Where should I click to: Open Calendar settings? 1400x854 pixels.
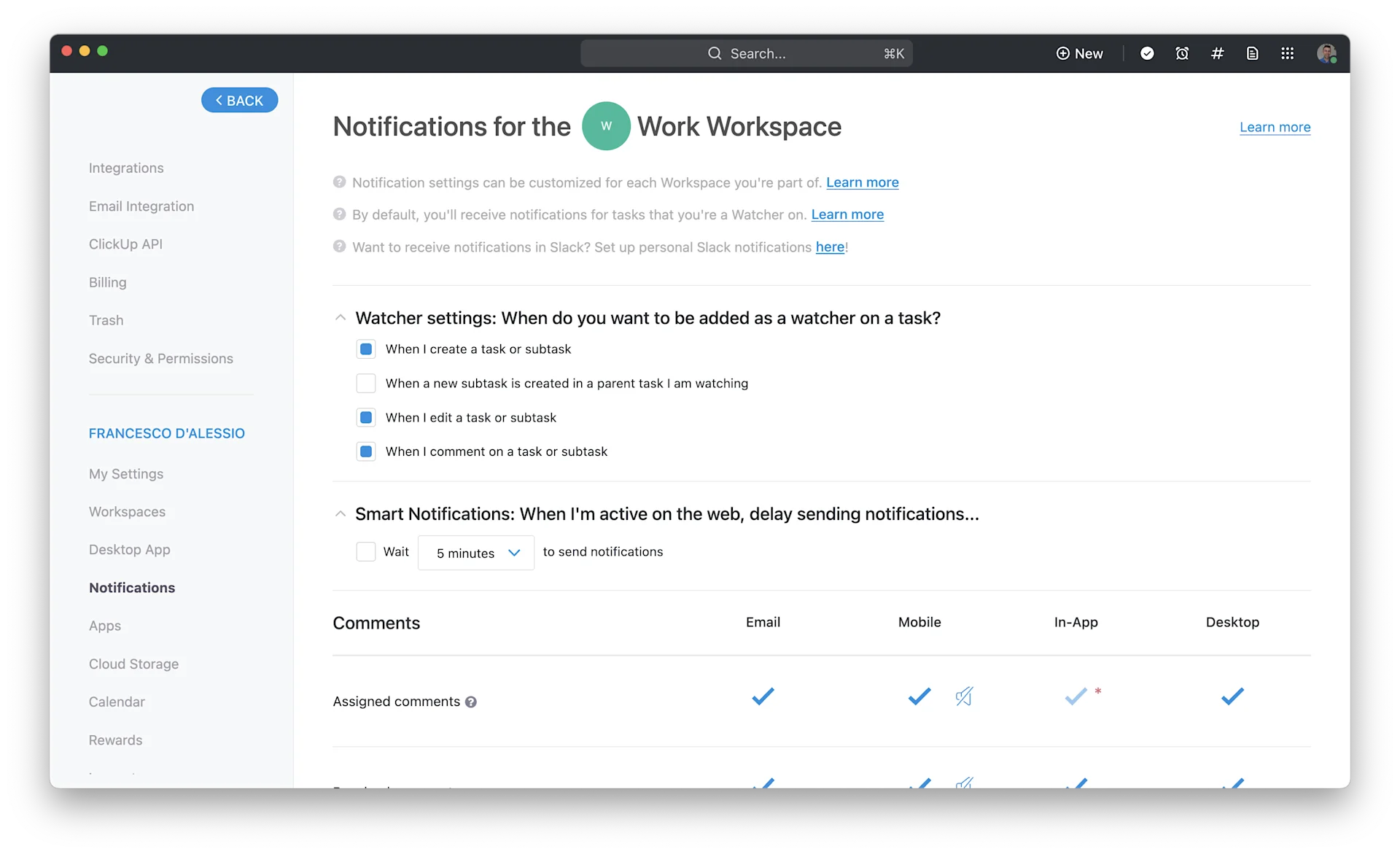(117, 702)
